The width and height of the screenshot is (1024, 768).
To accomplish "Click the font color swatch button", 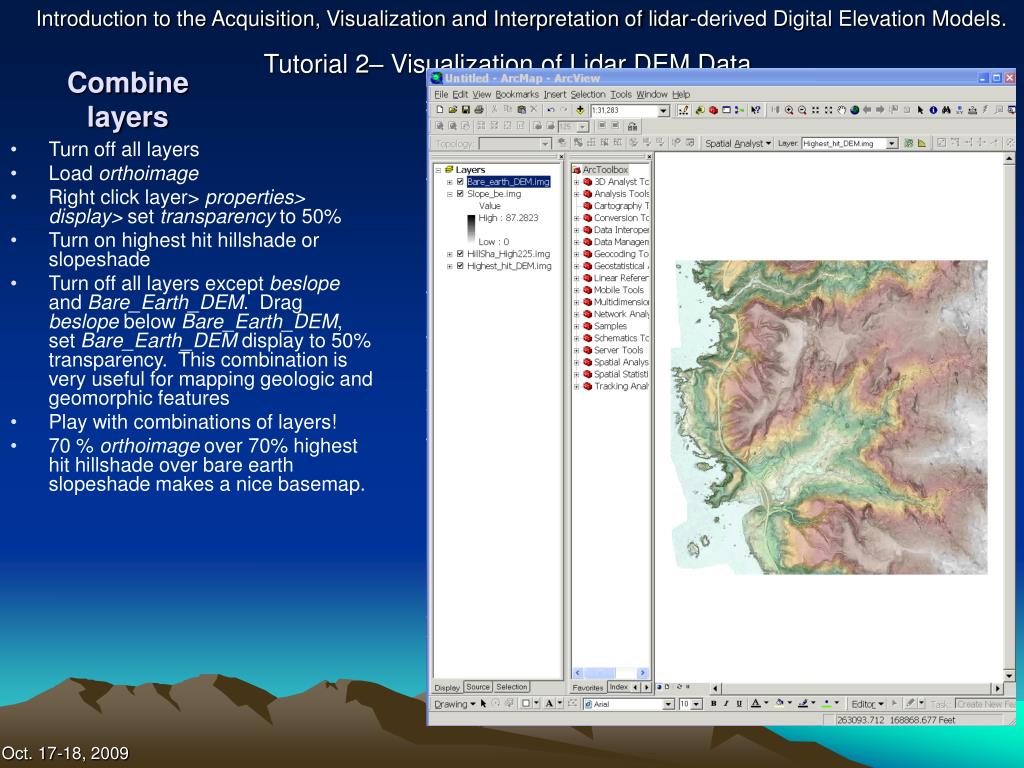I will click(x=756, y=703).
